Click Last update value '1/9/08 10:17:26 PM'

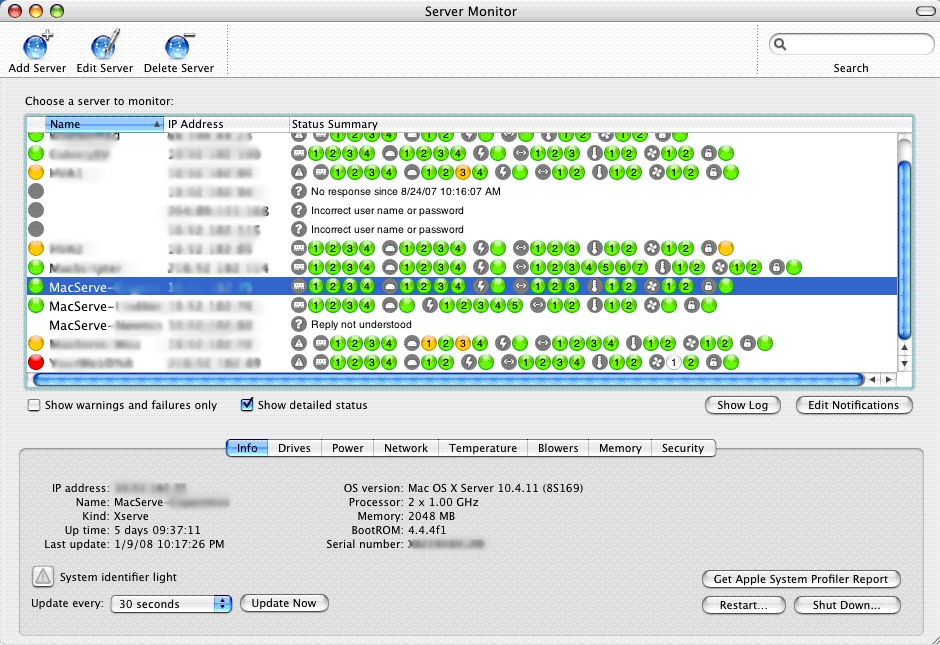pyautogui.click(x=169, y=544)
